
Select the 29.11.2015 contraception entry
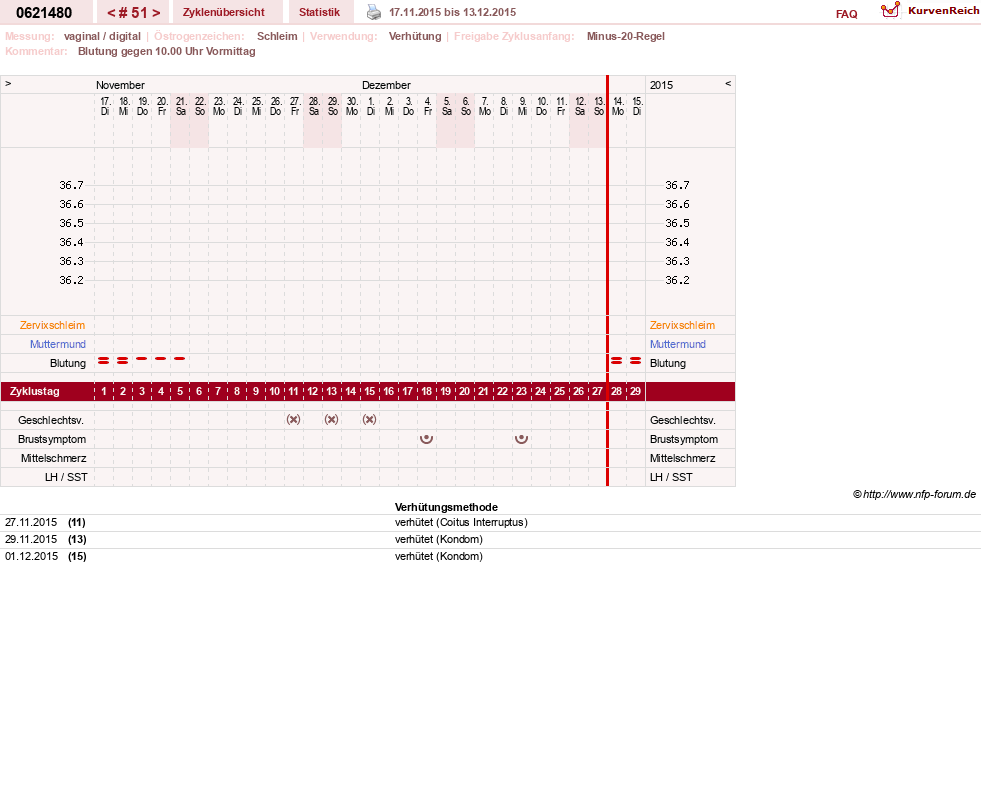pyautogui.click(x=490, y=539)
